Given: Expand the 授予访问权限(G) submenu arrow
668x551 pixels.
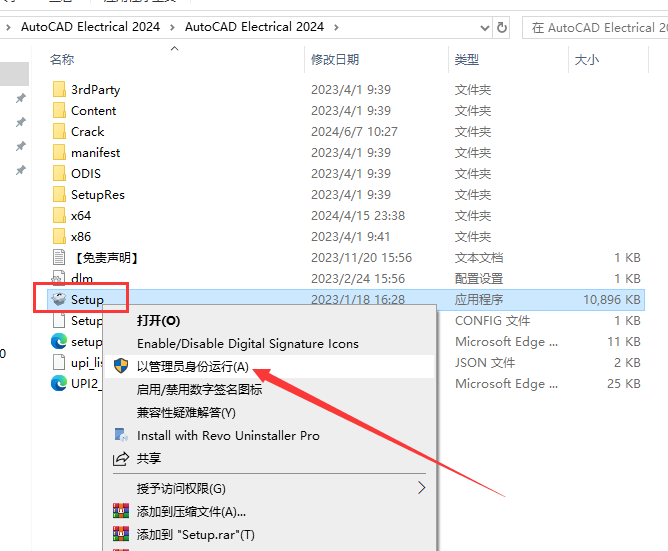Looking at the screenshot, I should [x=421, y=488].
